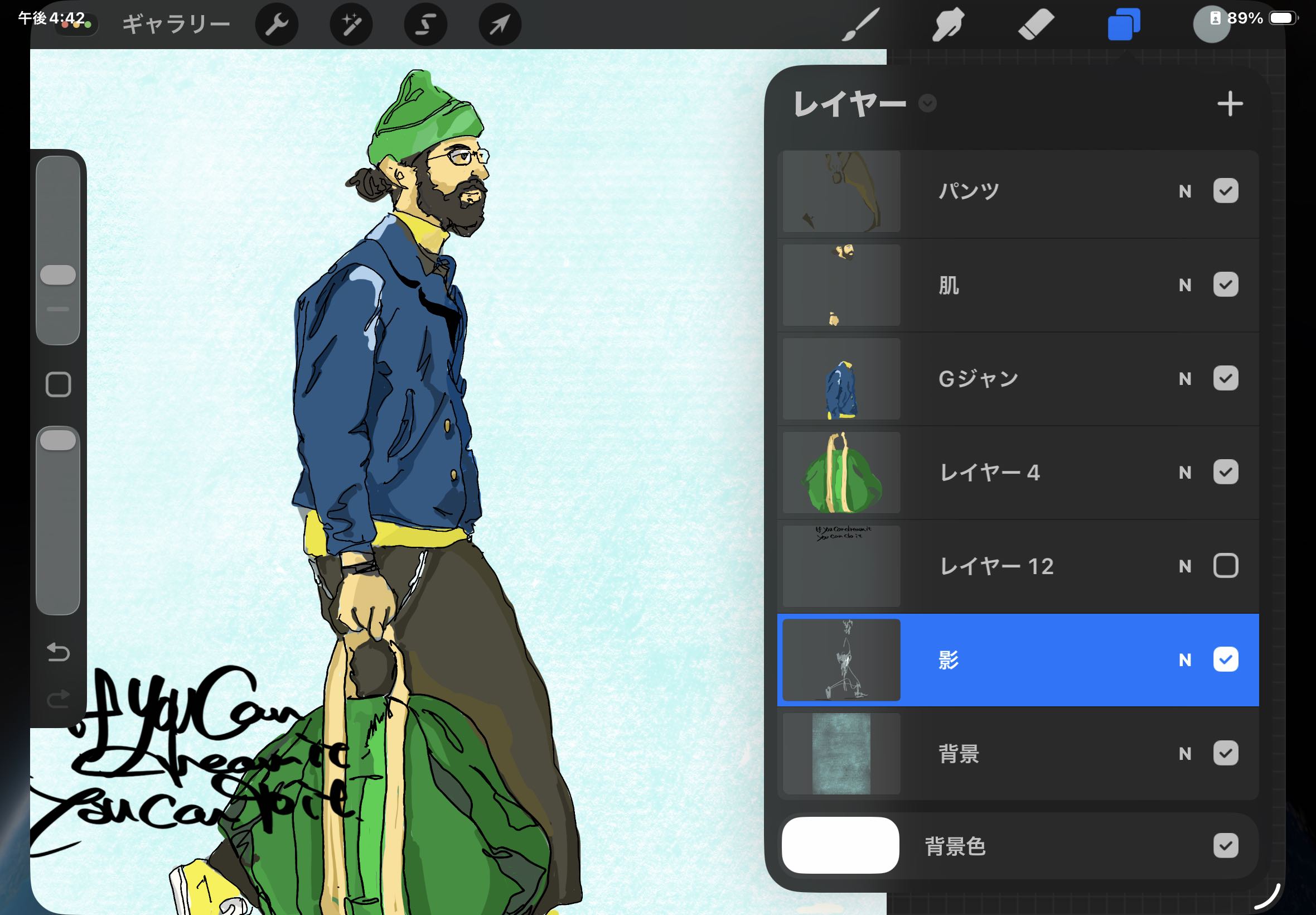Add a new layer with plus

1230,104
